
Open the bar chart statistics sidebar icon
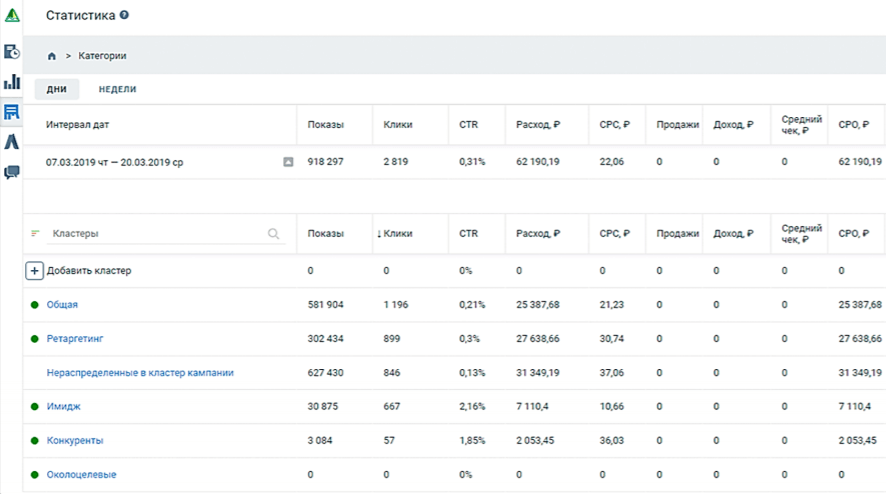(12, 82)
